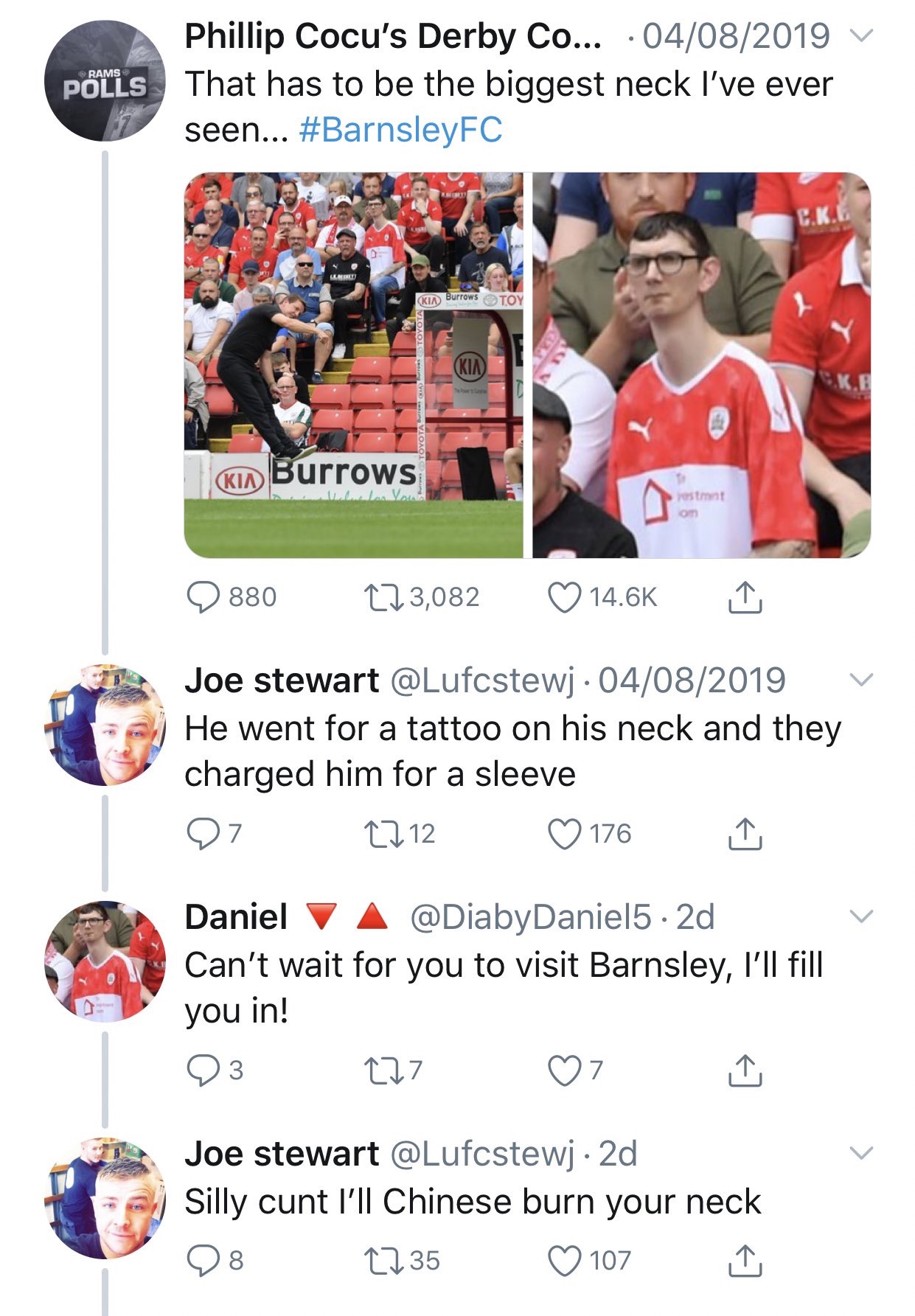The height and width of the screenshot is (1316, 915).
Task: Expand options chevron on Phillip Cocu's tweet
Action: tap(861, 35)
